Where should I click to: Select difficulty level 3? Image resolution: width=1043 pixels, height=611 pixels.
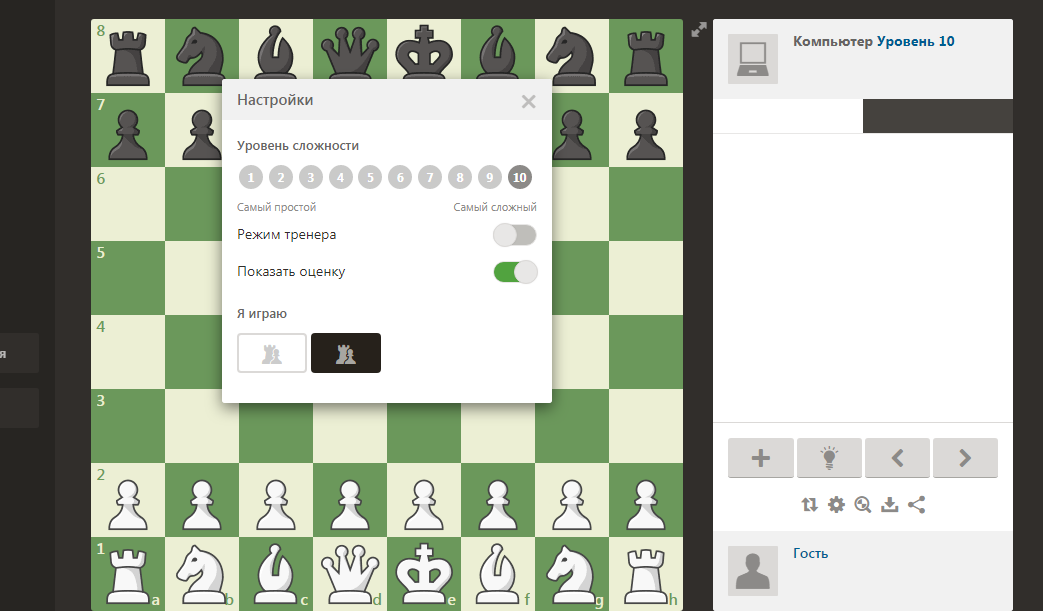(311, 178)
